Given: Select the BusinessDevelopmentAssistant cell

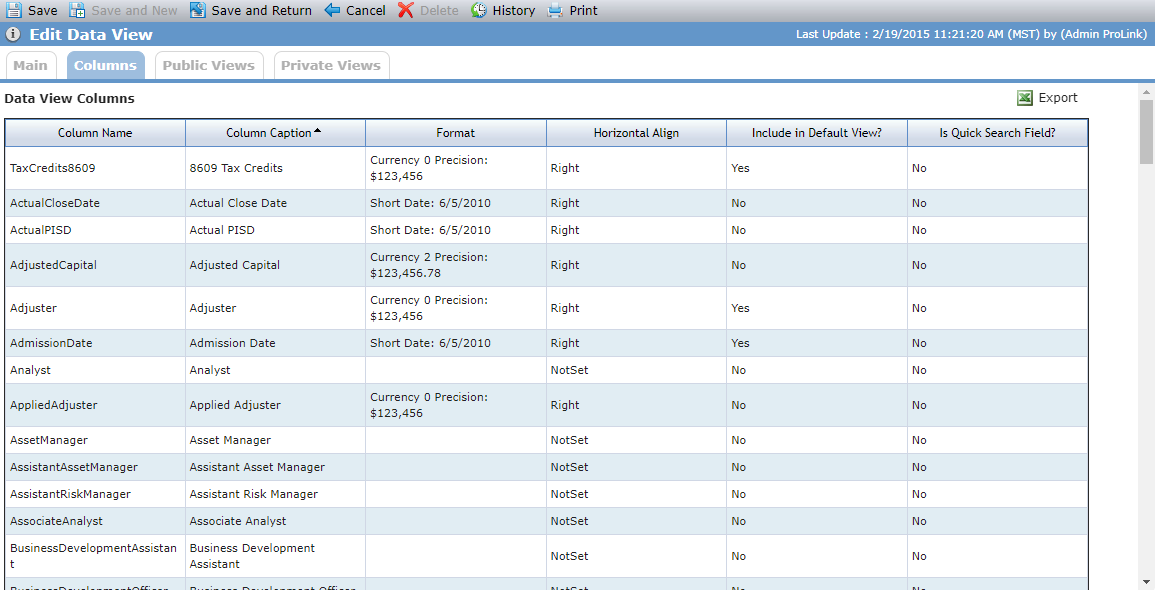Looking at the screenshot, I should 94,556.
